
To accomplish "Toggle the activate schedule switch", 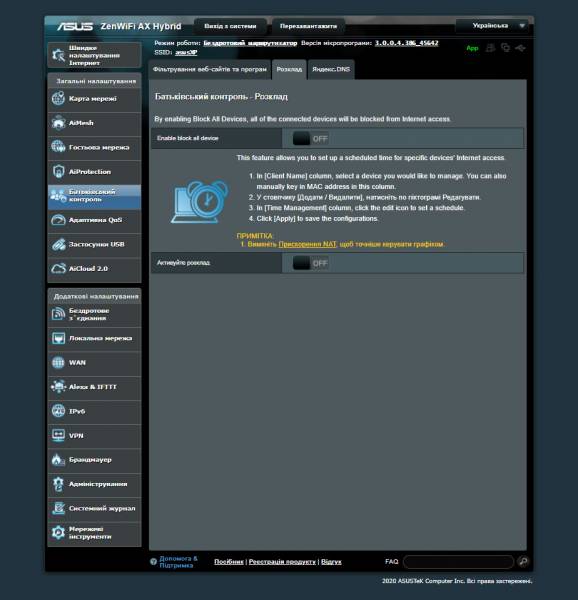I will (x=310, y=263).
